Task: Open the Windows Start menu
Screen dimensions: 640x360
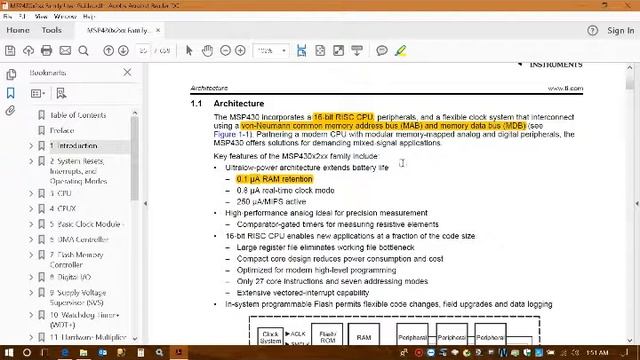Action: (x=9, y=352)
